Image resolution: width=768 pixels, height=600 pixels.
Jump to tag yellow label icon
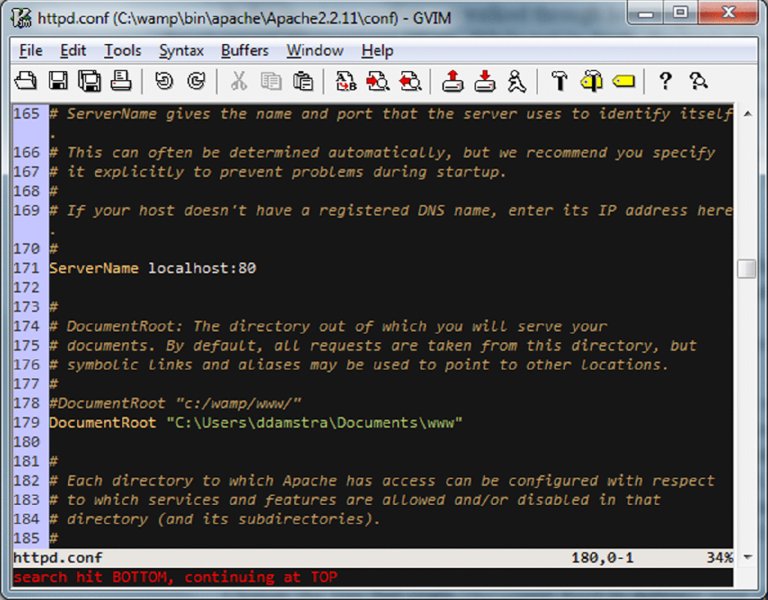624,81
